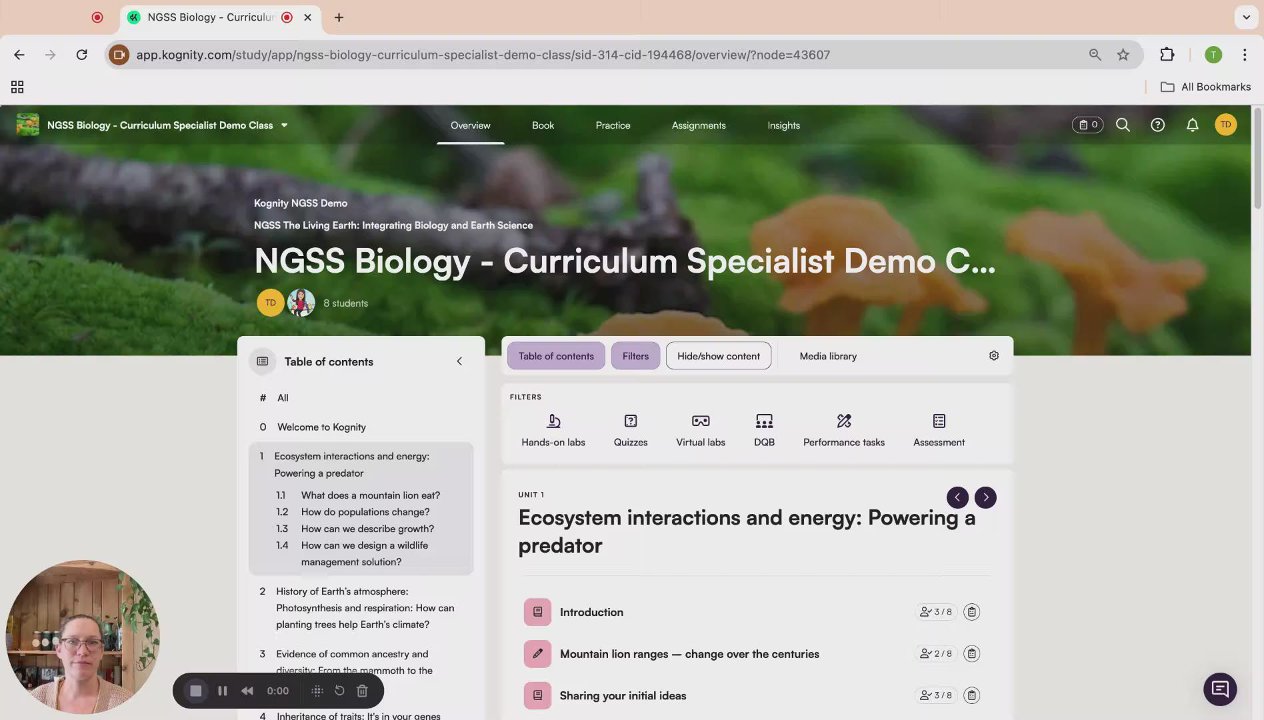
Task: Open Chrome apps grid icon
Action: pyautogui.click(x=17, y=87)
